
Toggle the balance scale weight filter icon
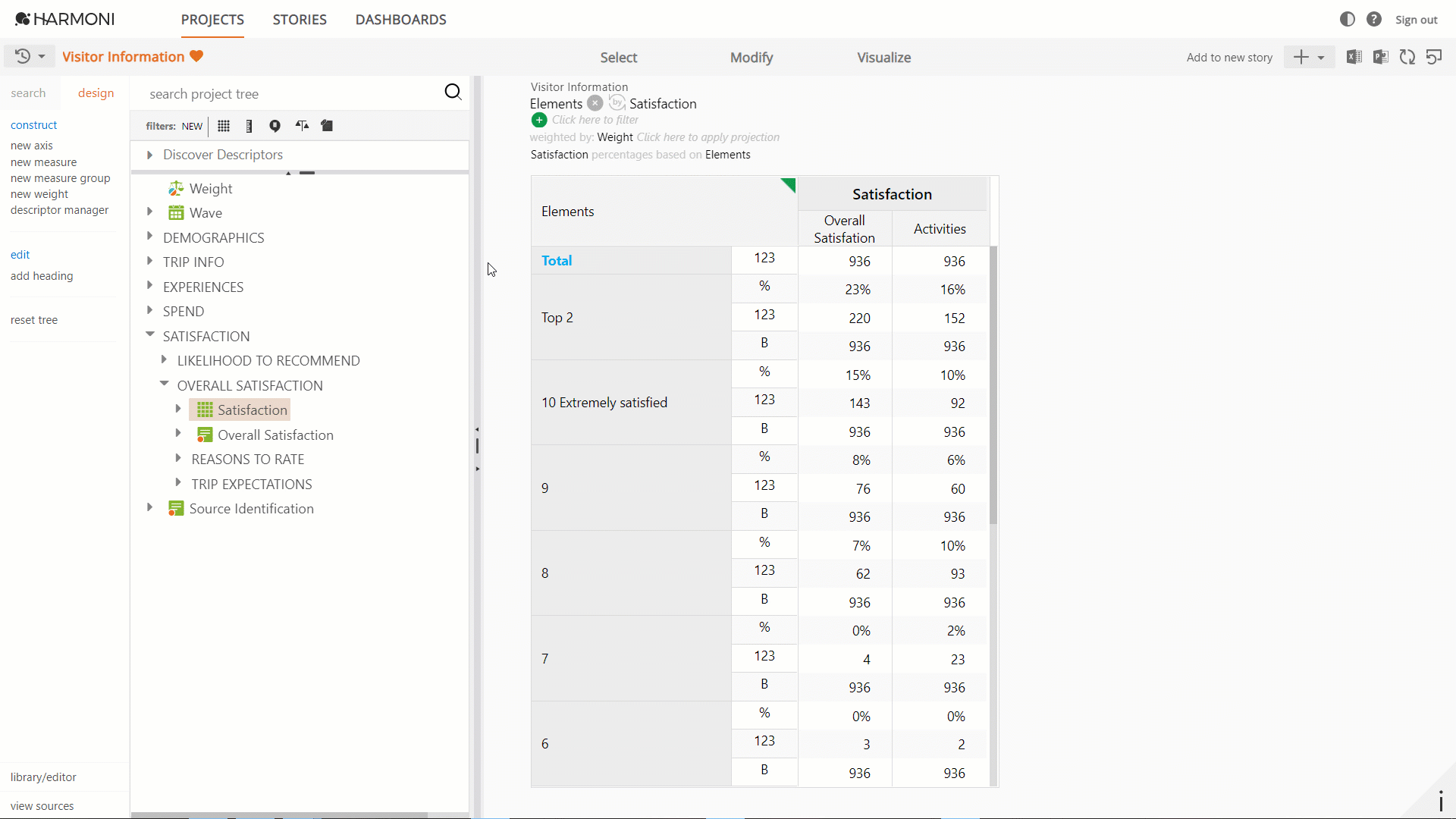point(302,126)
